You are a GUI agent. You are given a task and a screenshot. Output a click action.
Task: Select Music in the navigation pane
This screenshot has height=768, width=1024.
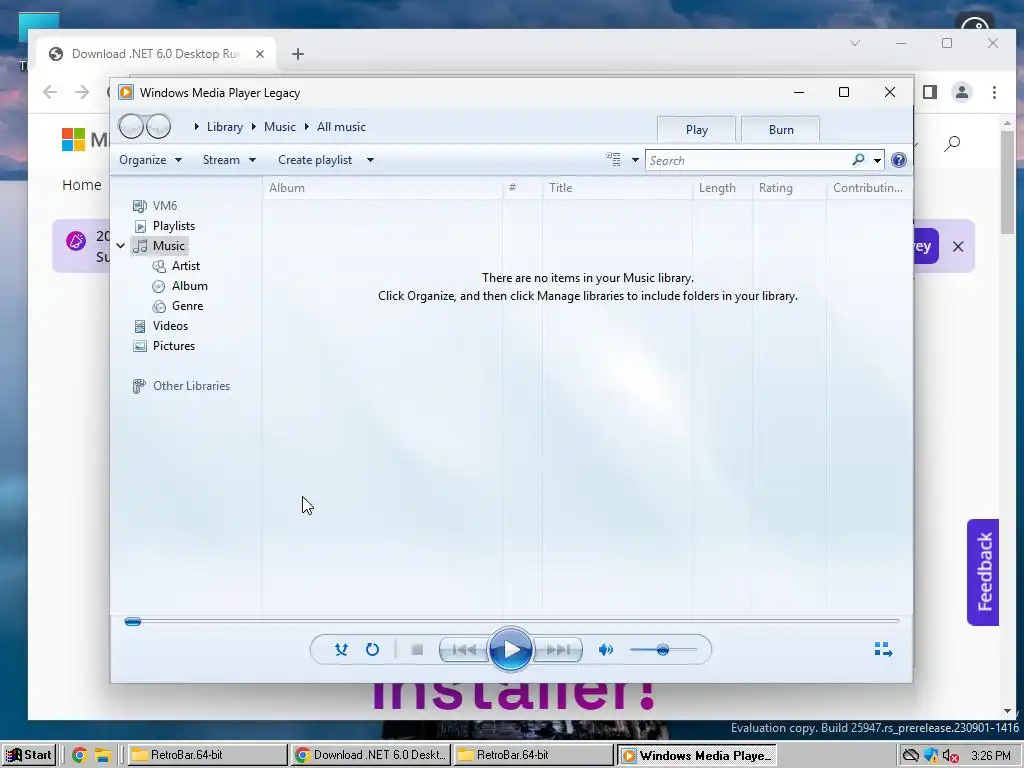(x=168, y=246)
